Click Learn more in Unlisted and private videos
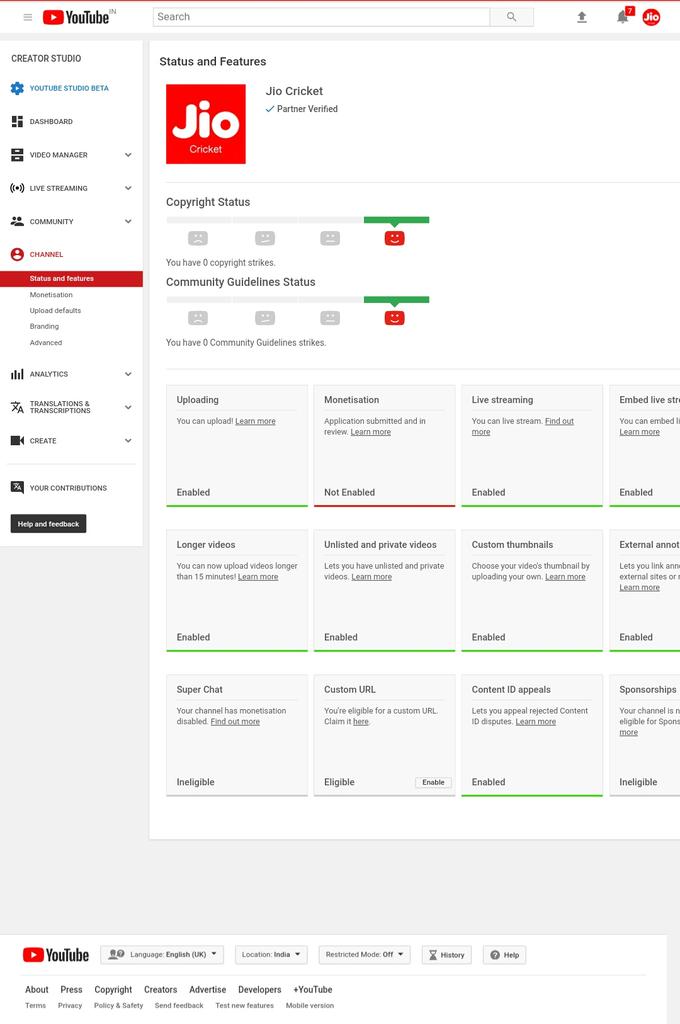The width and height of the screenshot is (680, 1024). [x=372, y=577]
